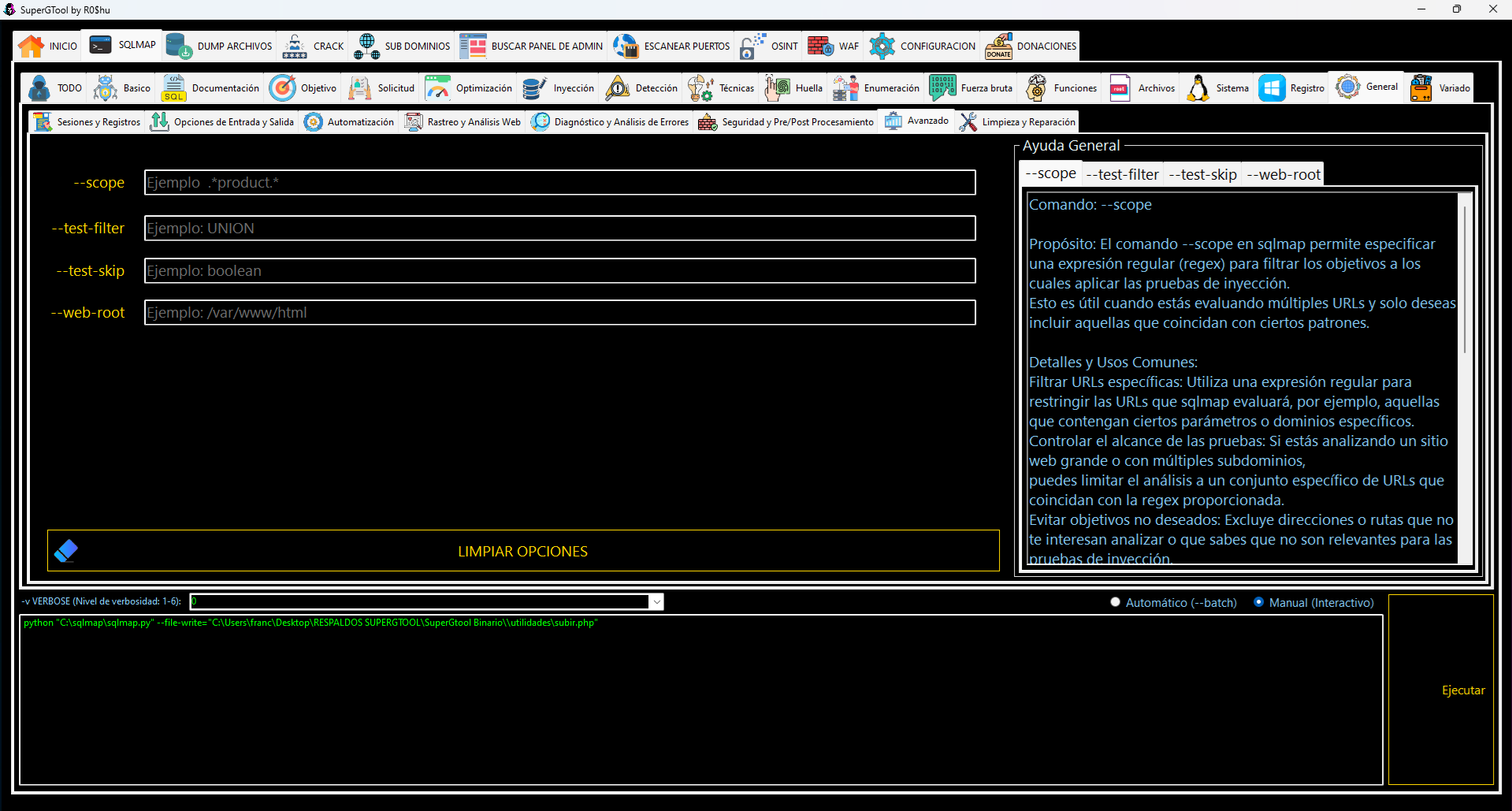Screen dimensions: 1512x811
Task: Select the Sistema penguin icon
Action: pyautogui.click(x=1198, y=88)
